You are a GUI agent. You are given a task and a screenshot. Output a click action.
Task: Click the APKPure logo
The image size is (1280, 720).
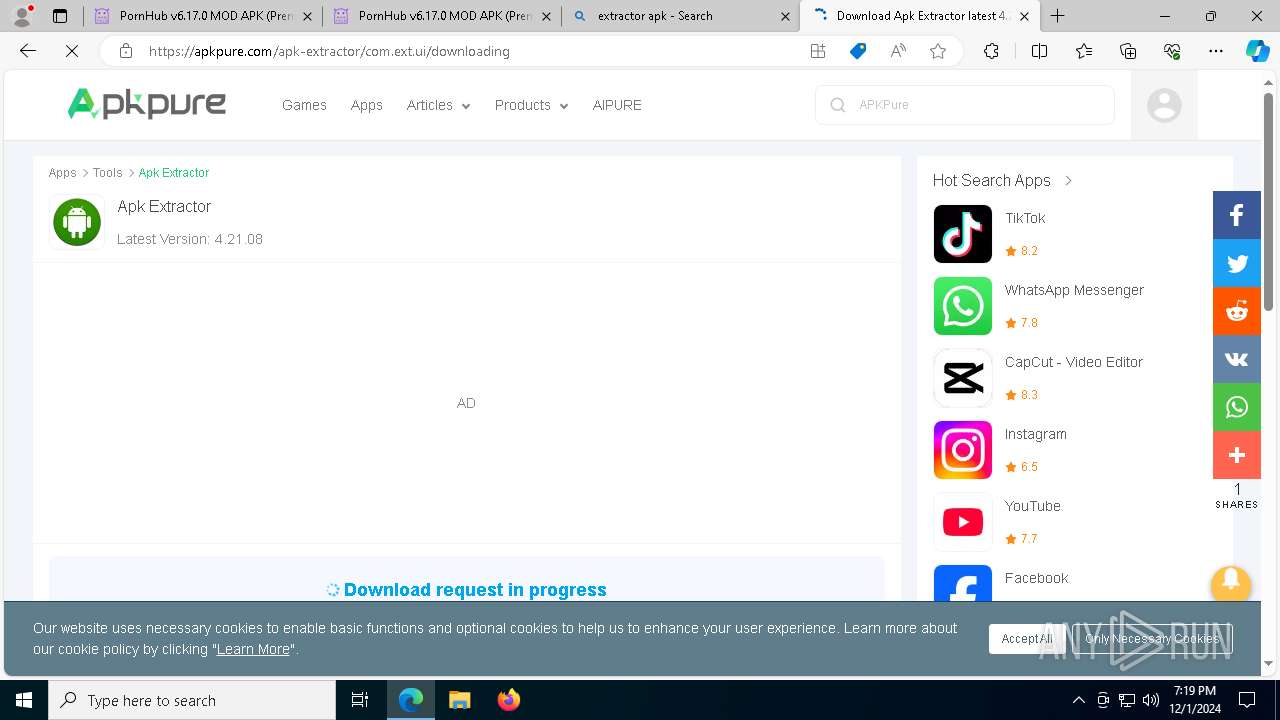coord(146,104)
